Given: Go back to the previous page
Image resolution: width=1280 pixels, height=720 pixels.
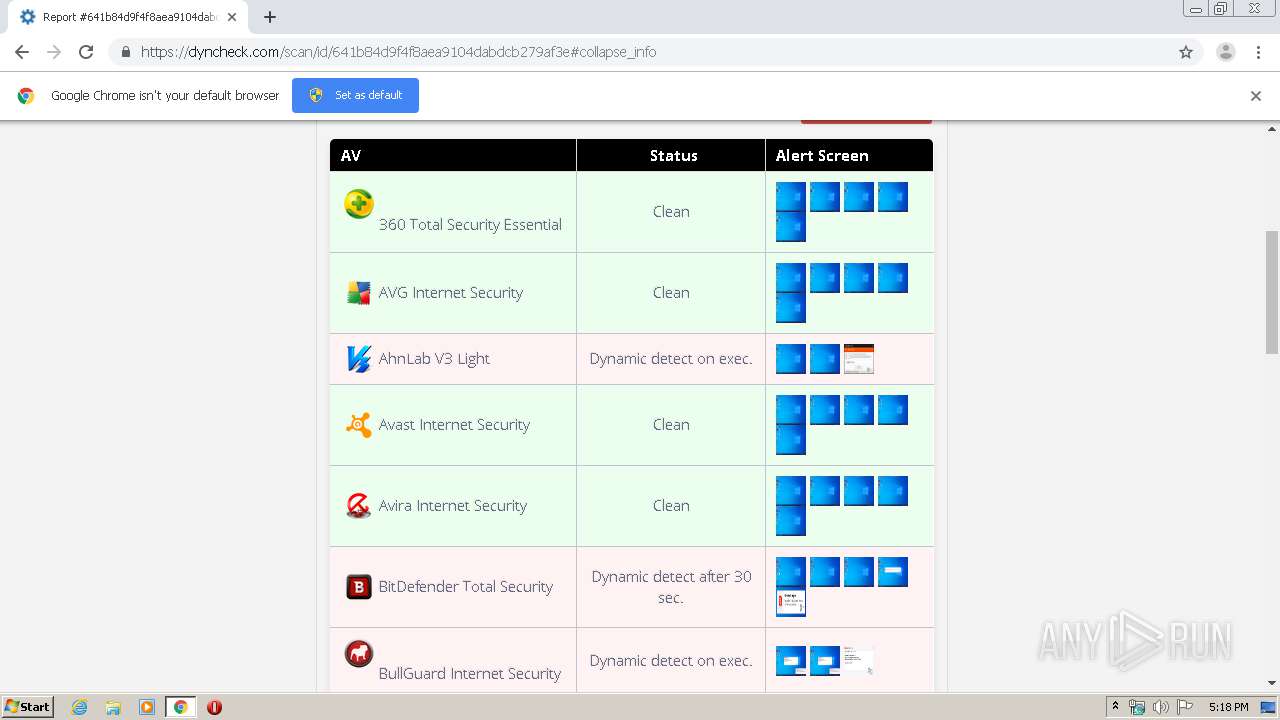Looking at the screenshot, I should pos(22,52).
